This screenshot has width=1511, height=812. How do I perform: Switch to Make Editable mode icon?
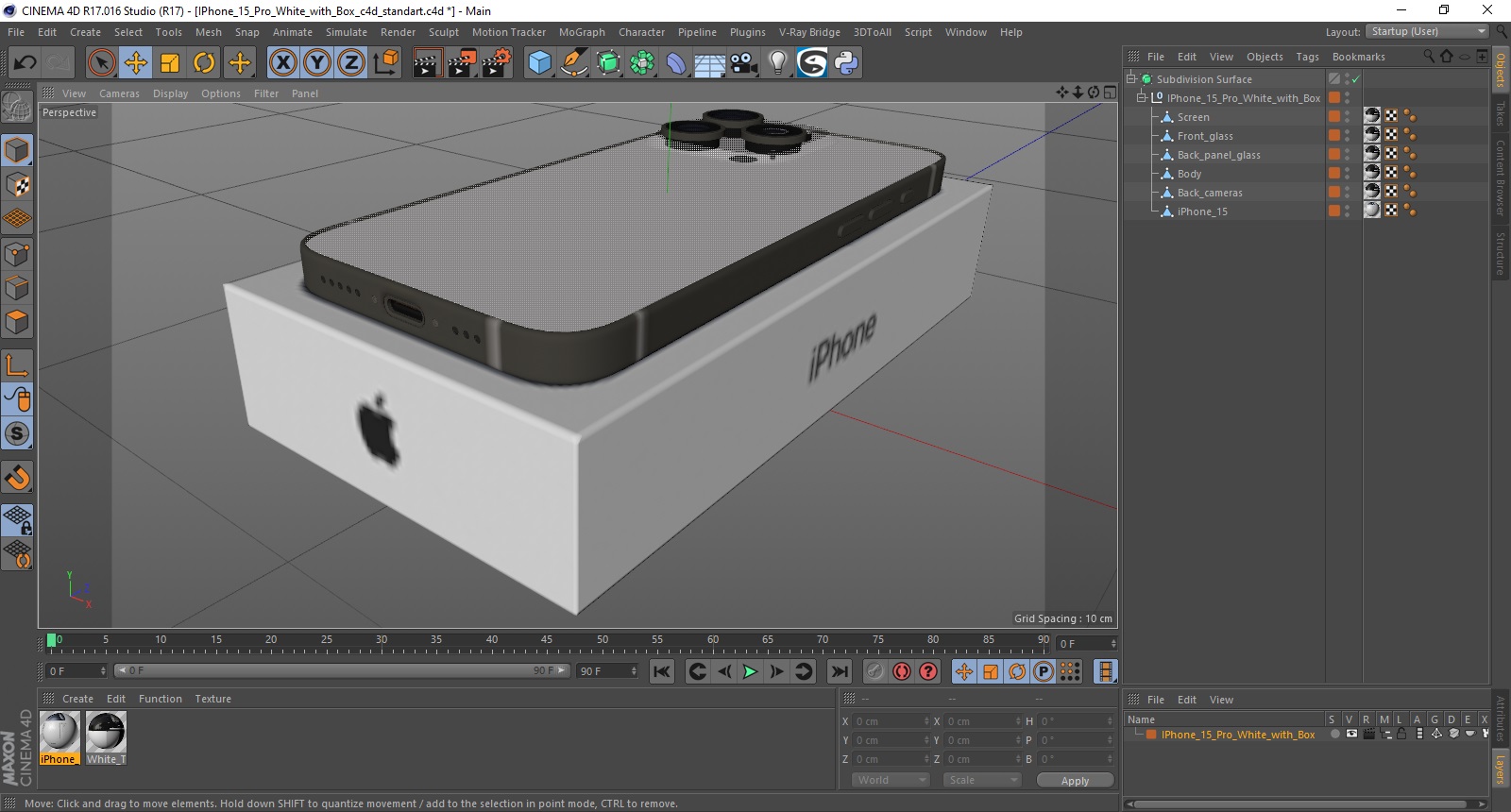pos(17,108)
